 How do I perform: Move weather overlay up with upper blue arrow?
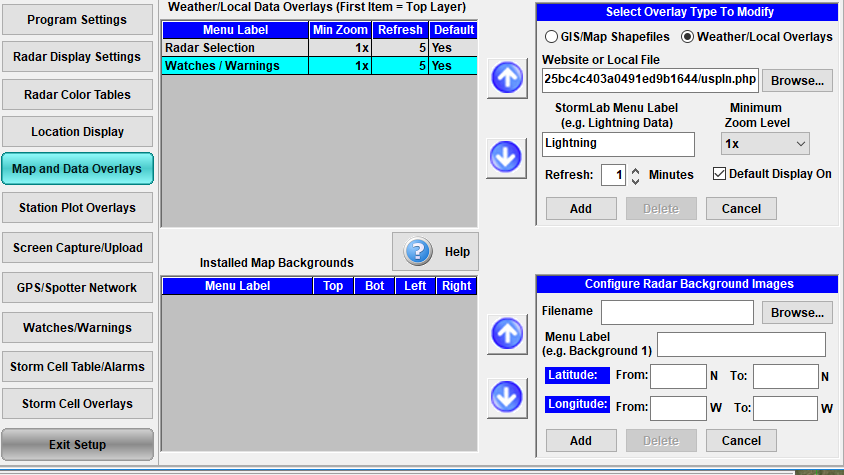coord(507,78)
